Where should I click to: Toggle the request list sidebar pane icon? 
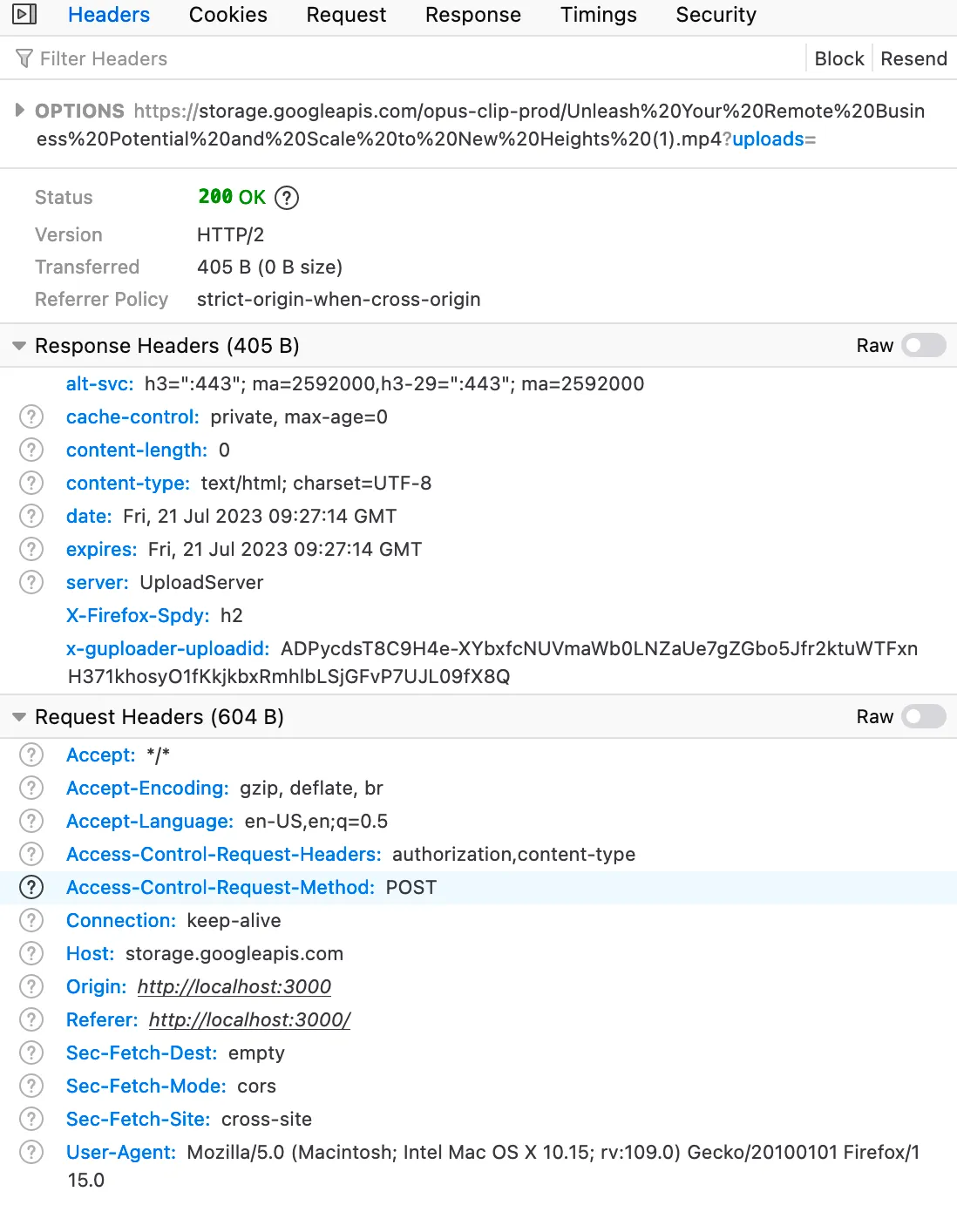coord(24,14)
